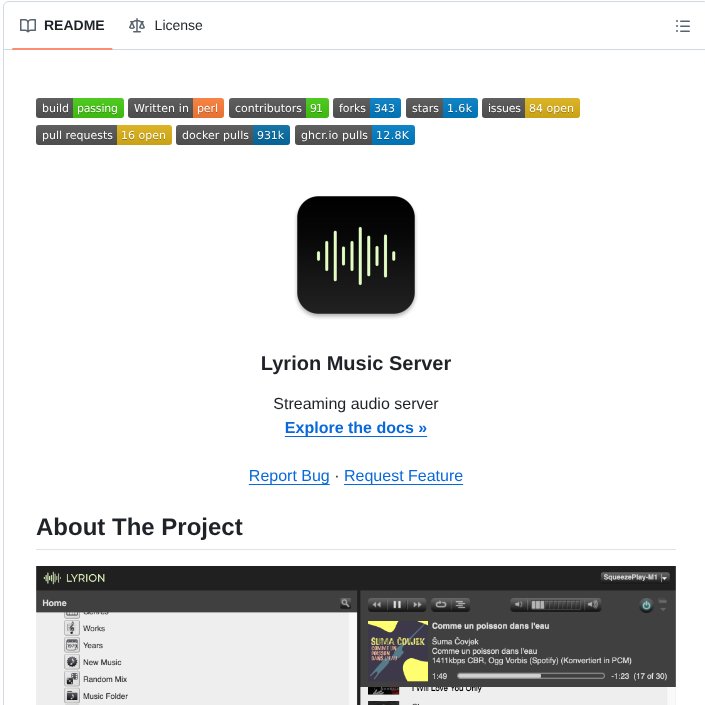Follow the Explore the docs link

click(x=356, y=428)
